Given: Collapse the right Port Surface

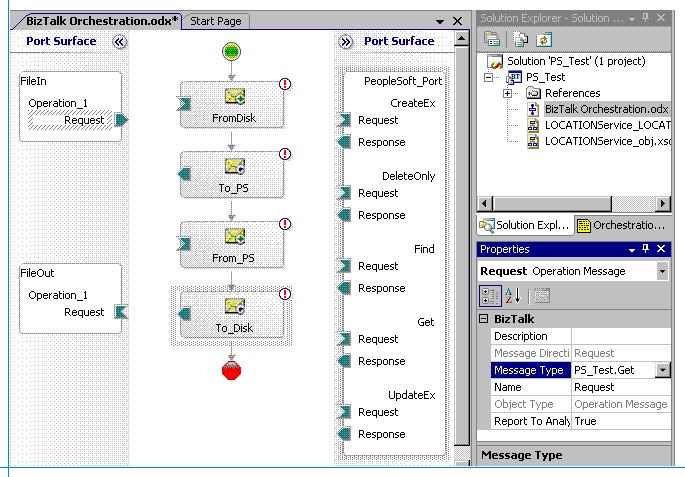Looking at the screenshot, I should tap(346, 42).
